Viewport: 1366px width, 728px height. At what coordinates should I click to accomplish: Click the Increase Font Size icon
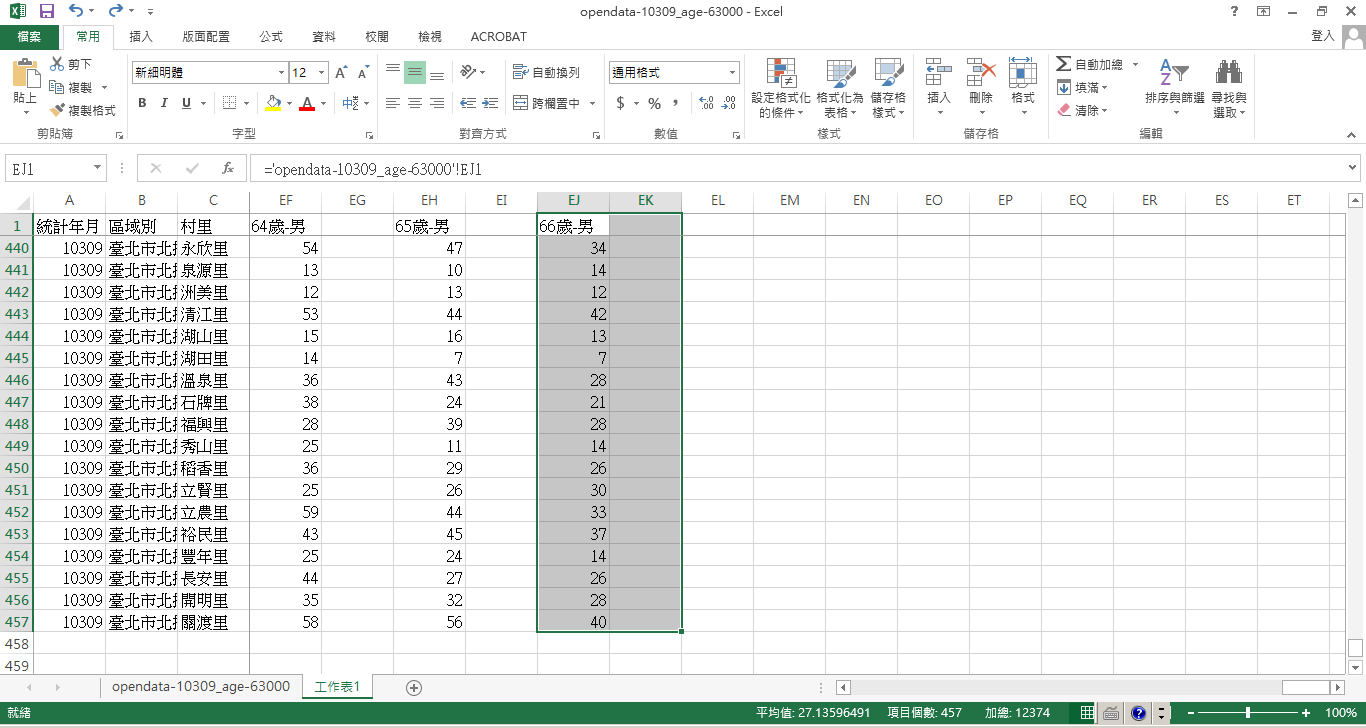tap(341, 73)
